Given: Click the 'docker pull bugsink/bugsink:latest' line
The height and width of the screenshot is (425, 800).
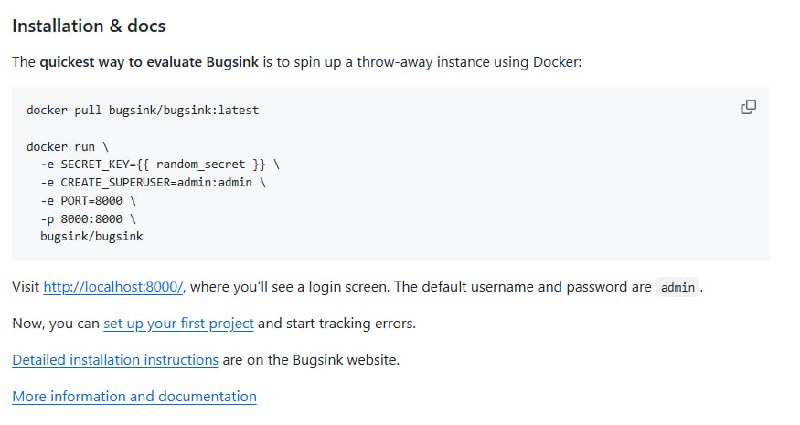Looking at the screenshot, I should point(142,109).
